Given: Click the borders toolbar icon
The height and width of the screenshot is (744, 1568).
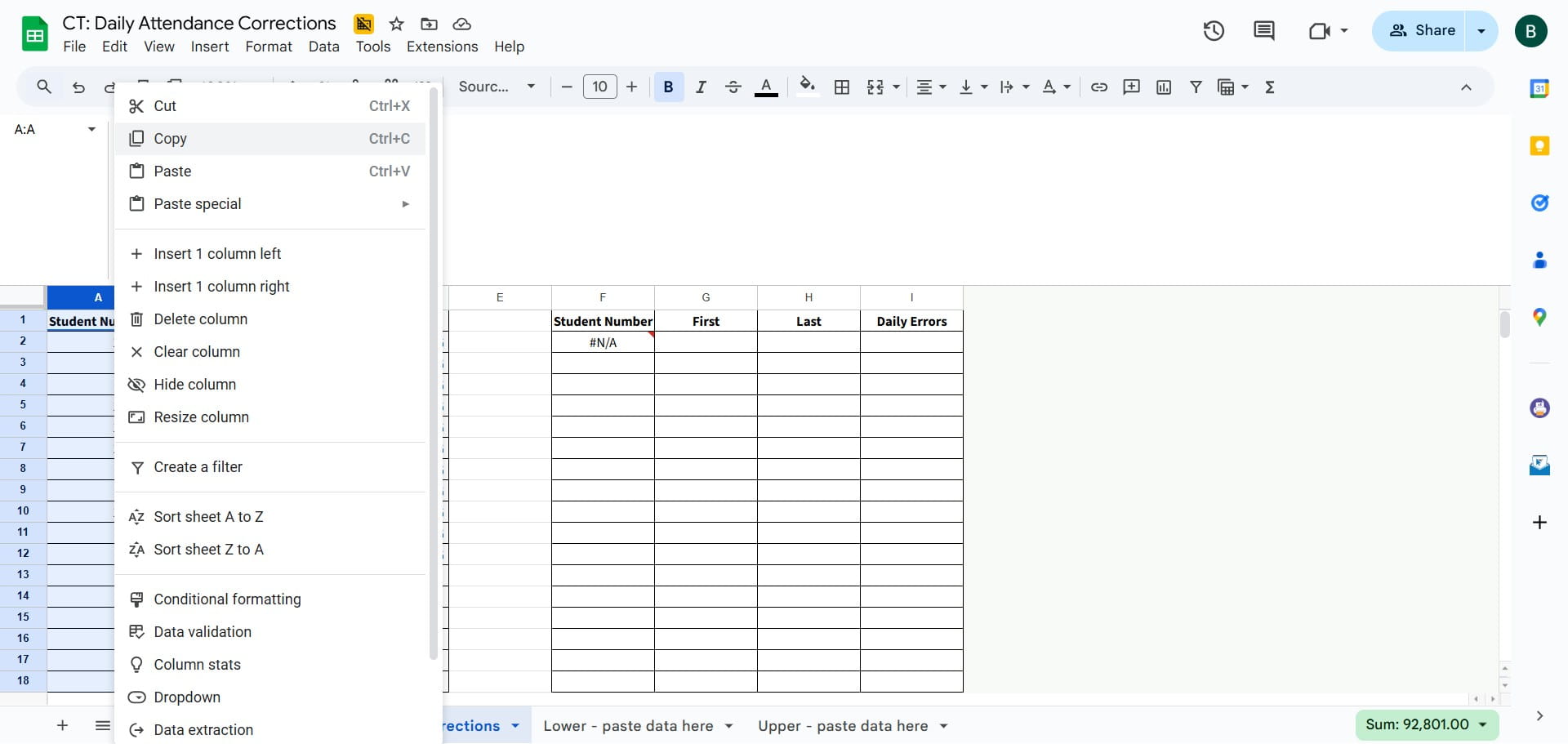Looking at the screenshot, I should [x=842, y=87].
